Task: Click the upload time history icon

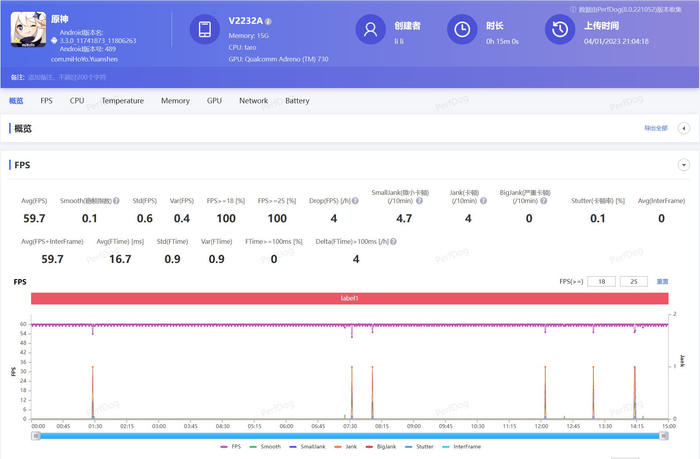Action: coord(558,30)
